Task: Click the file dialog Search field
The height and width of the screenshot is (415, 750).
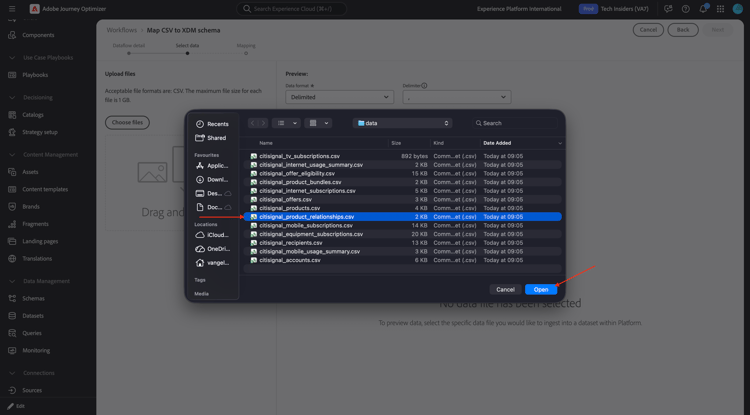Action: [x=515, y=123]
